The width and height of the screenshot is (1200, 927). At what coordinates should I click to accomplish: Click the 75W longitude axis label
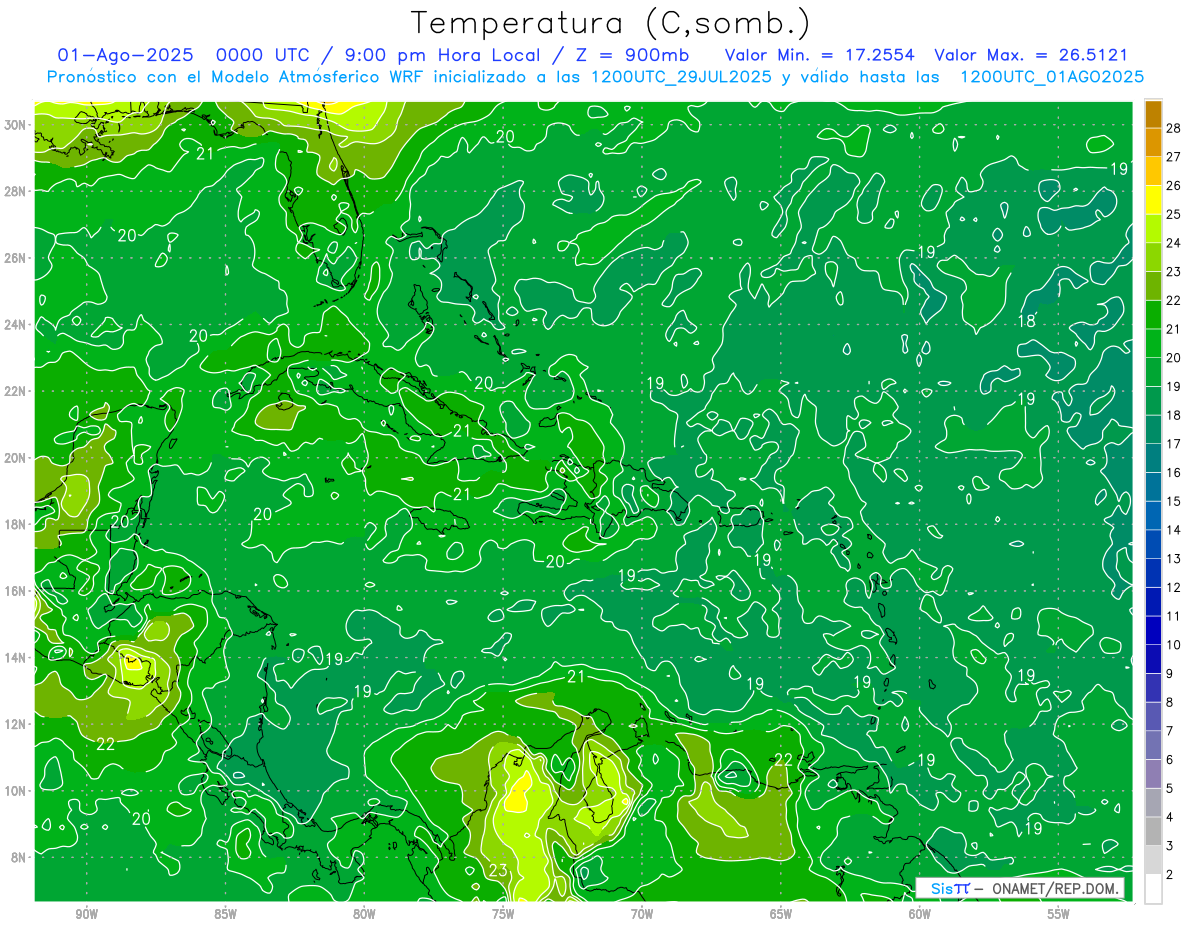[x=503, y=914]
